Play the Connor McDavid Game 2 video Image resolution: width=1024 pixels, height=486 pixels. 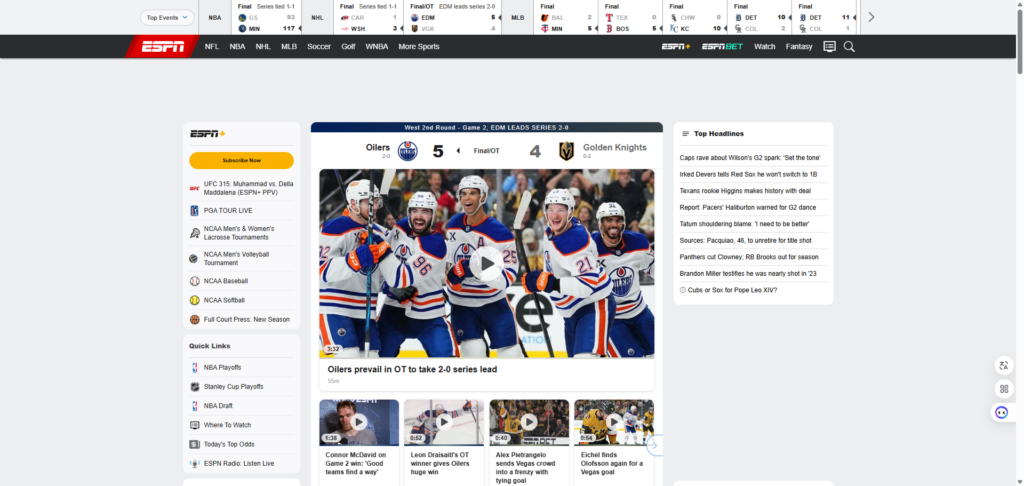pos(359,422)
